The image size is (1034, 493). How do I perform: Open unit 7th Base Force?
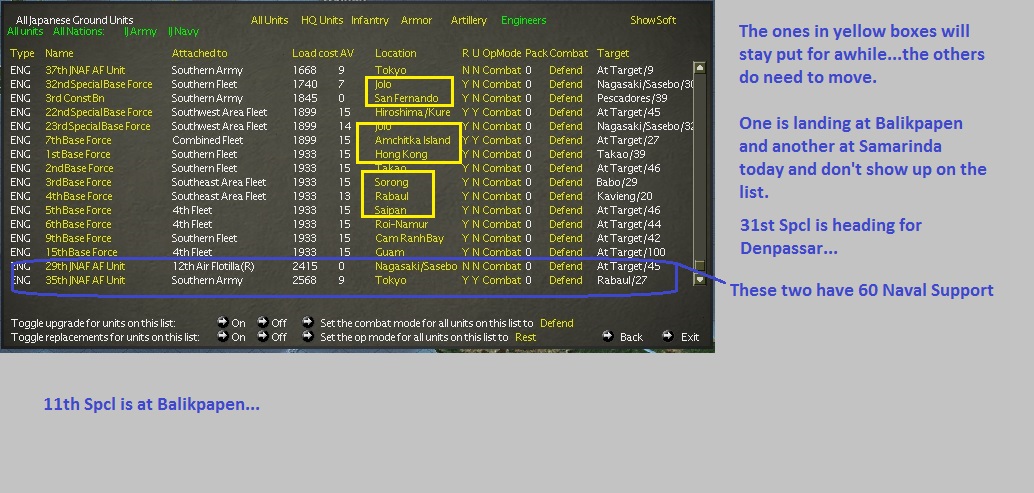click(x=78, y=140)
